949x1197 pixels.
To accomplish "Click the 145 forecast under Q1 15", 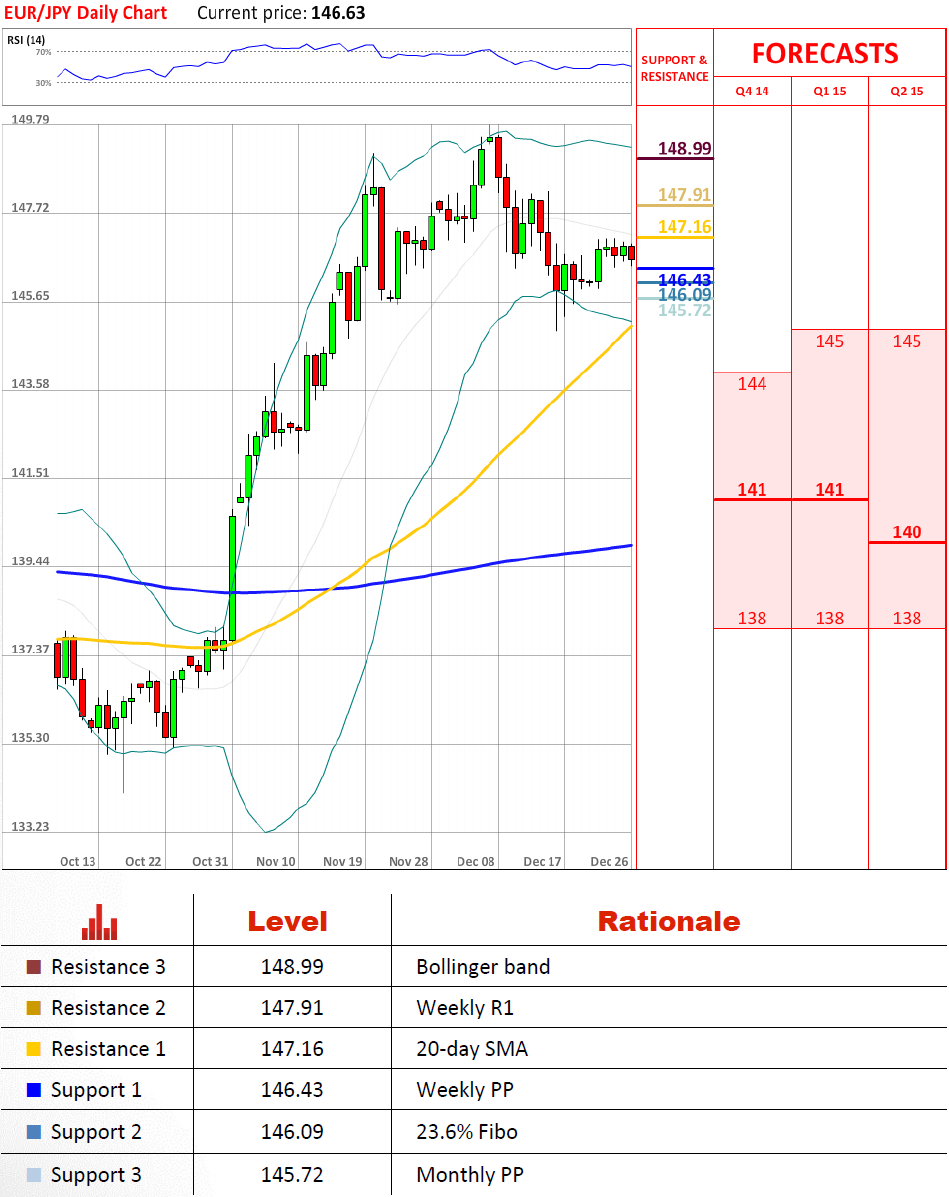I will click(x=830, y=341).
